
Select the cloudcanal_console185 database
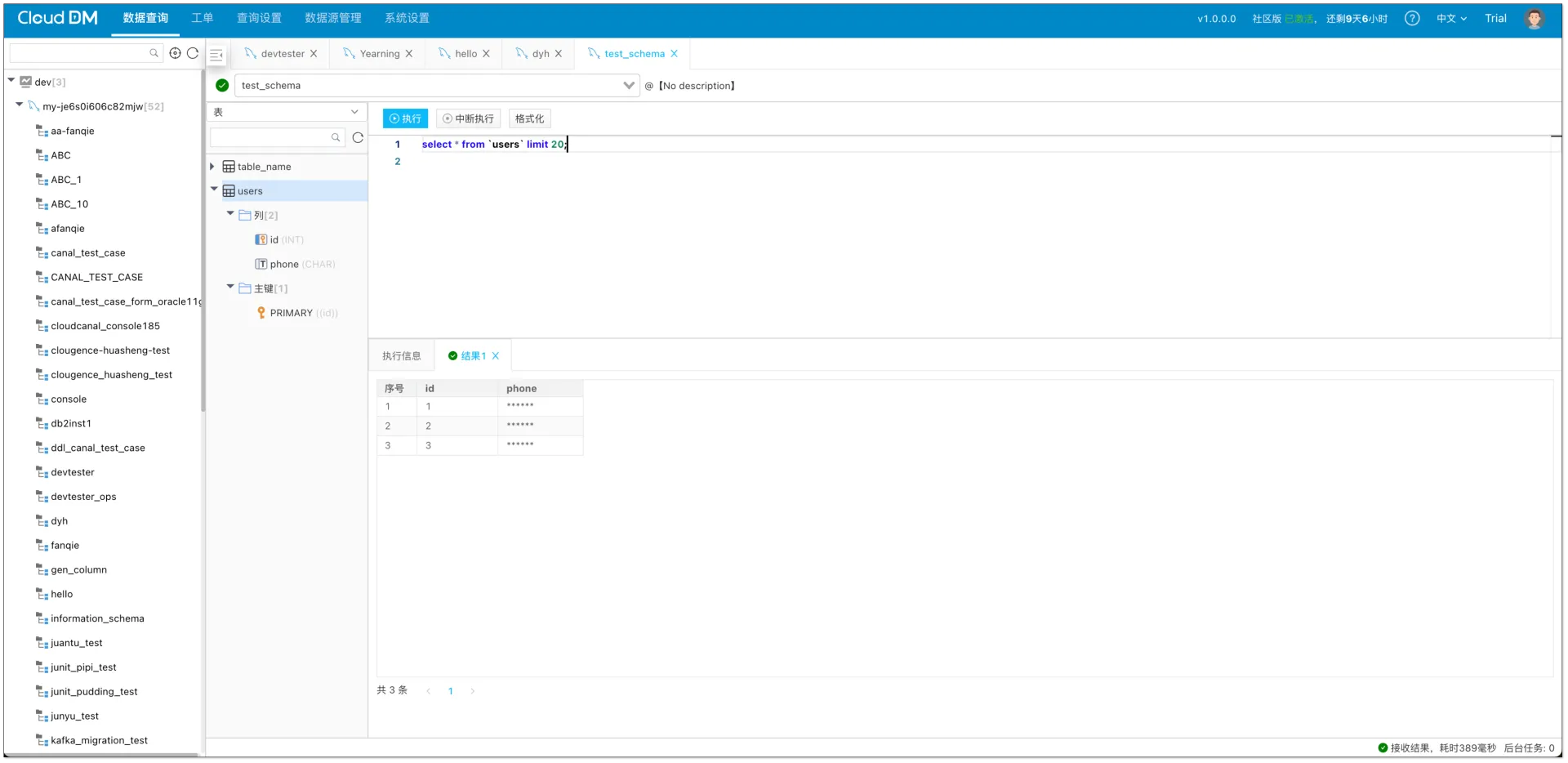coord(105,326)
